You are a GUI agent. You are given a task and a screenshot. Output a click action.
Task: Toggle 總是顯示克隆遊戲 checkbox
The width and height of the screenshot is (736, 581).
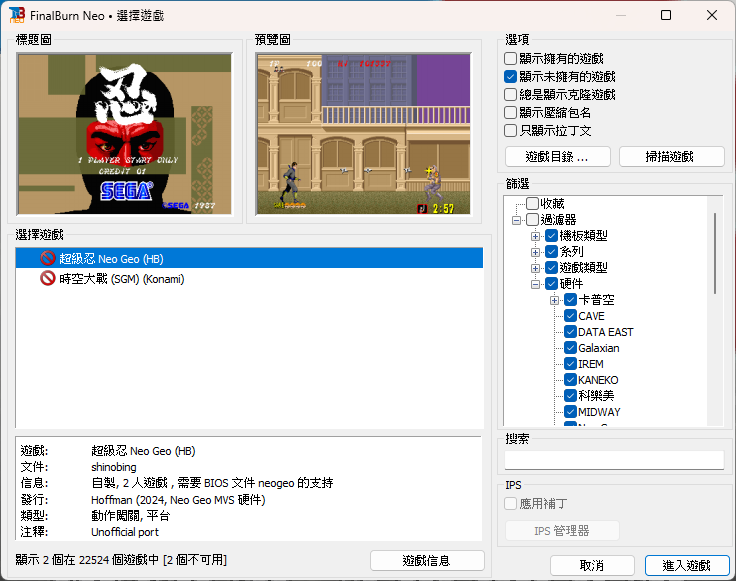pos(510,94)
